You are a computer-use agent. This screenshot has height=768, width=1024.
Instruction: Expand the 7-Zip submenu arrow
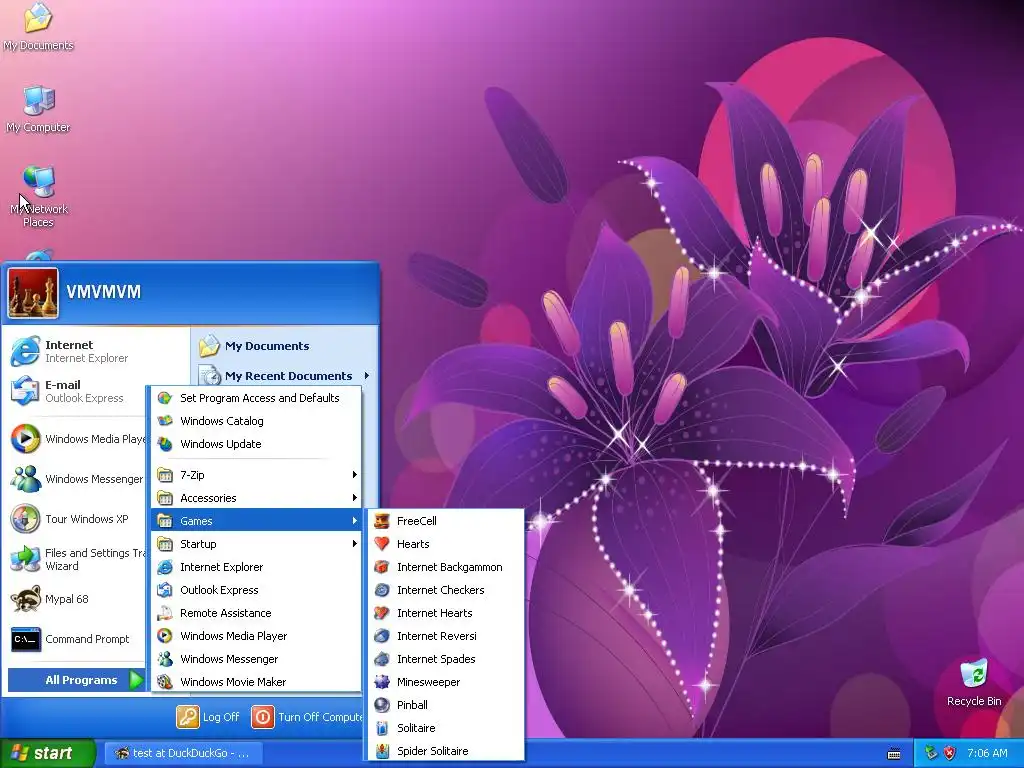[355, 475]
